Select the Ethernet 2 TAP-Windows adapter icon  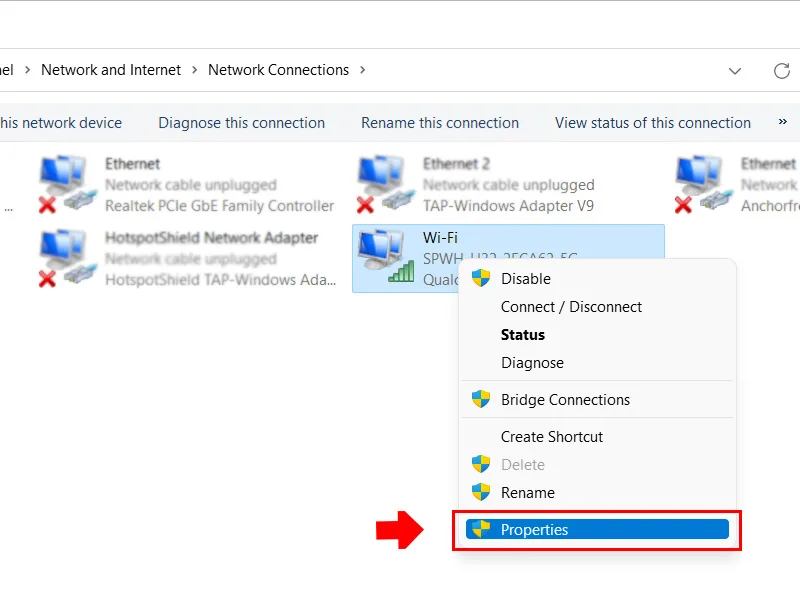tap(385, 184)
